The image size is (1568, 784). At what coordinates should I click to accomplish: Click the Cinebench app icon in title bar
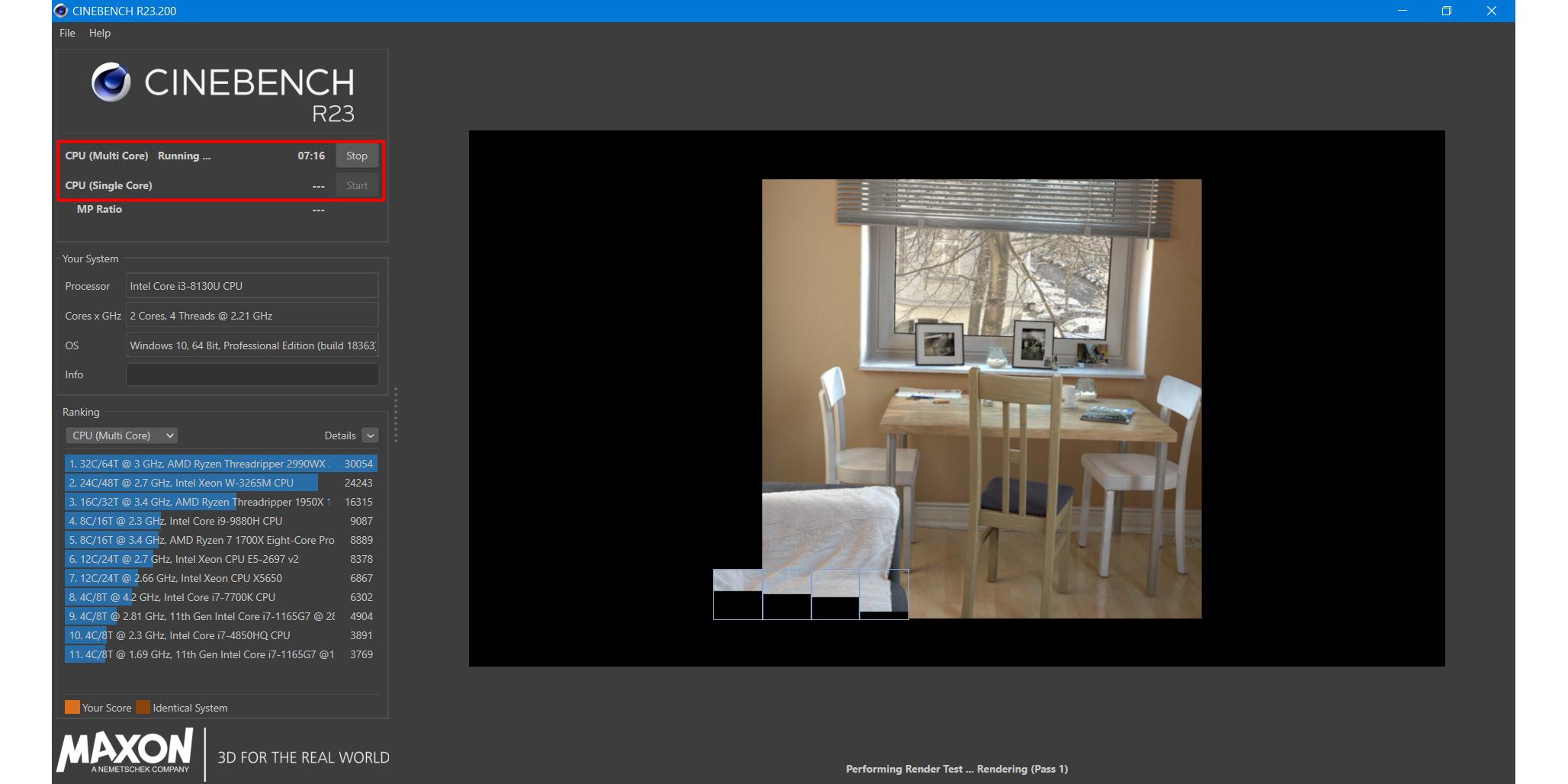coord(61,11)
